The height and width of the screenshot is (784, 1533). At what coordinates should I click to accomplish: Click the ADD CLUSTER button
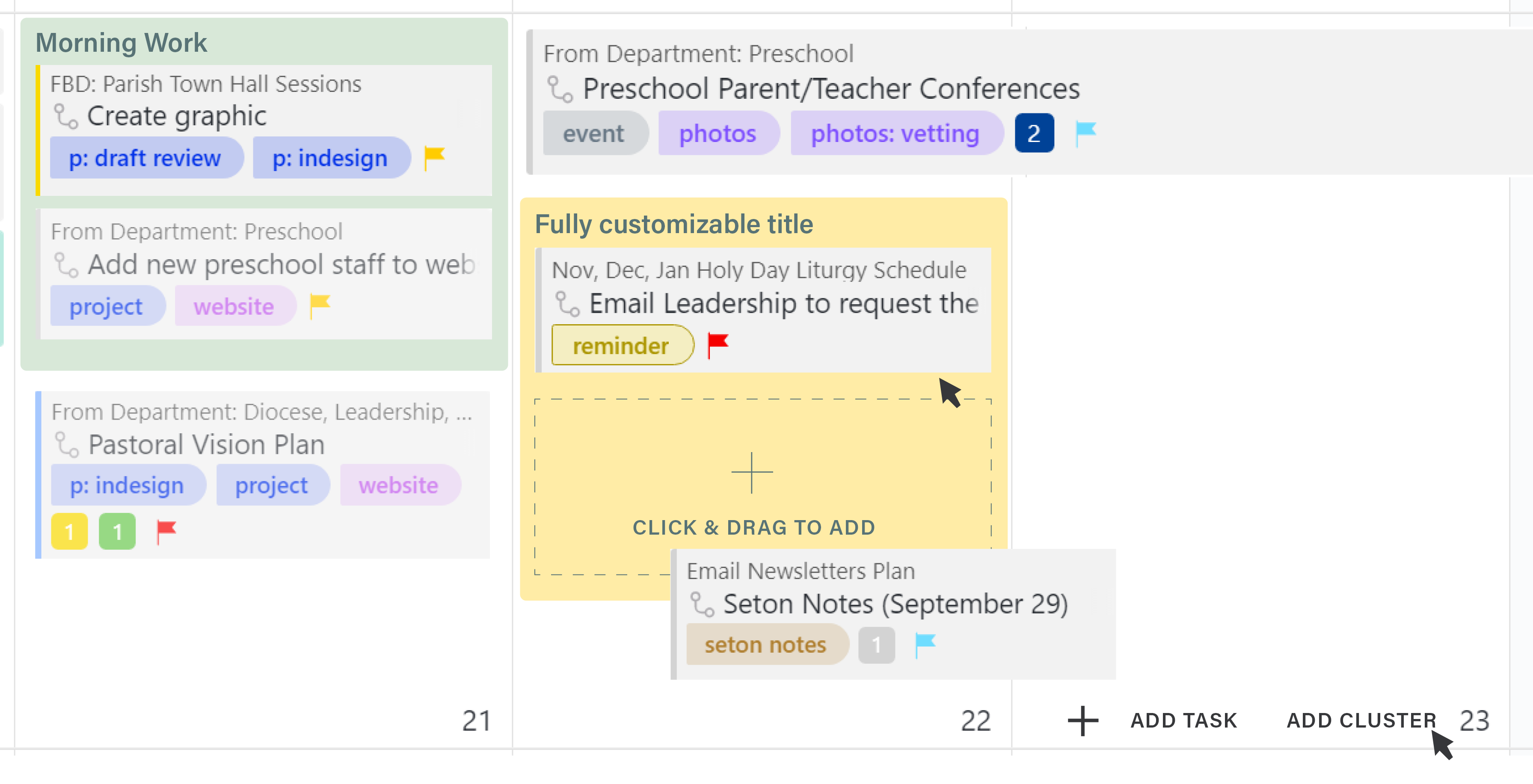1361,720
